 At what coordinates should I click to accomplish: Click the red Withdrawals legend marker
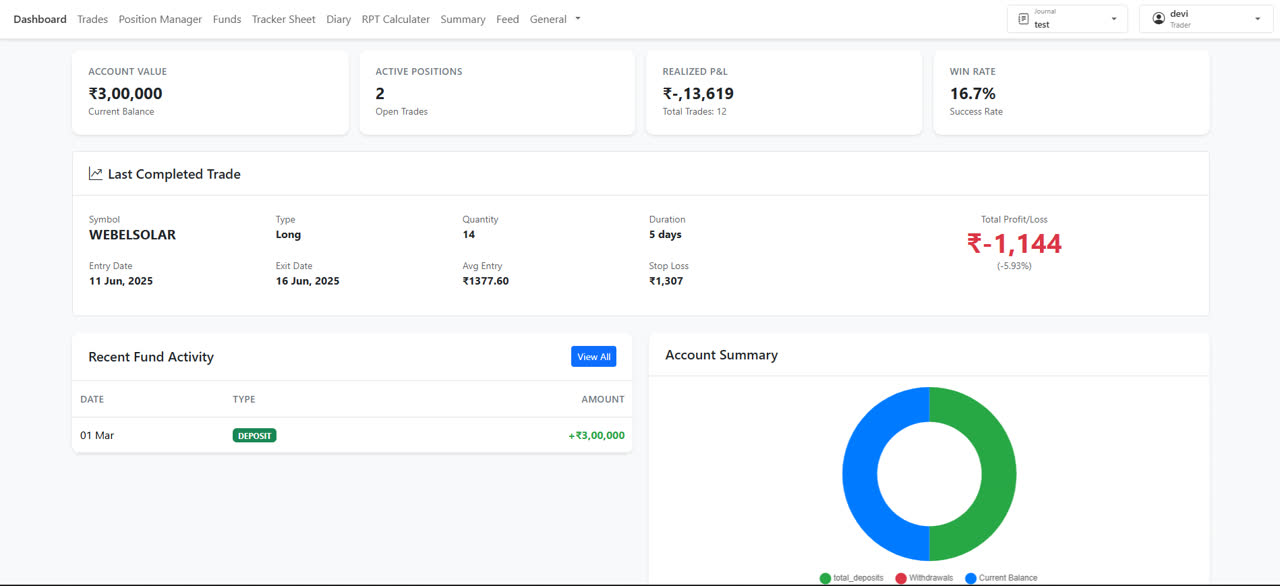pyautogui.click(x=900, y=577)
